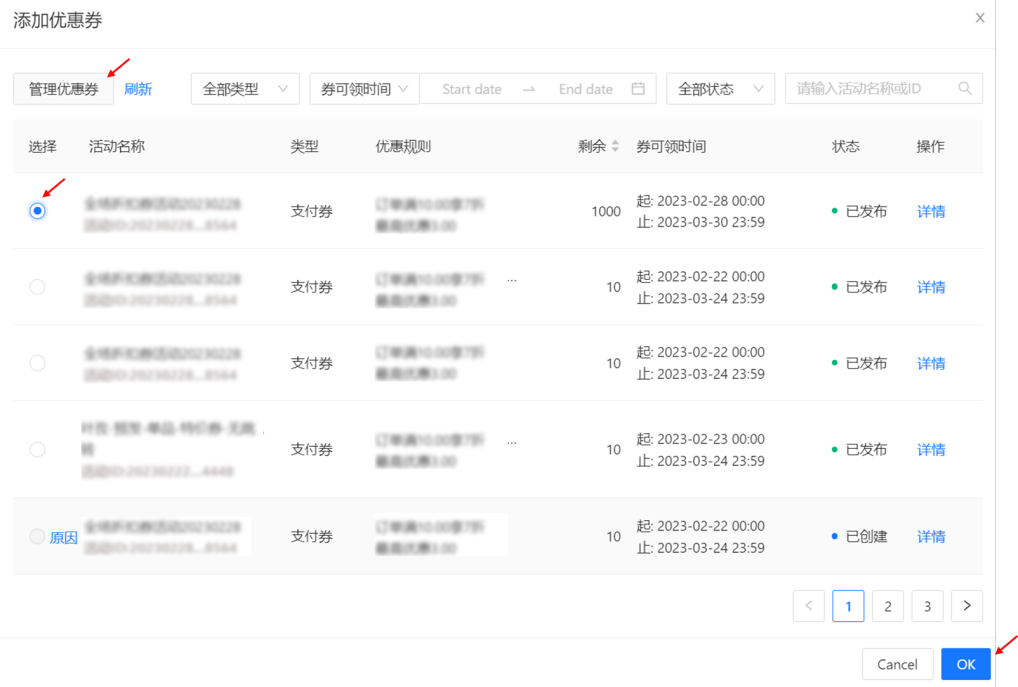Click the 优惠规则 column header
This screenshot has height=687, width=1018.
pyautogui.click(x=403, y=146)
